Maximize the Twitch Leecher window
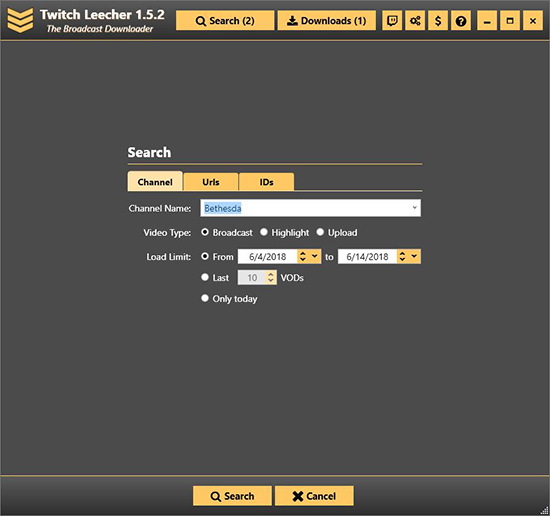Viewport: 550px width, 516px height. tap(510, 21)
